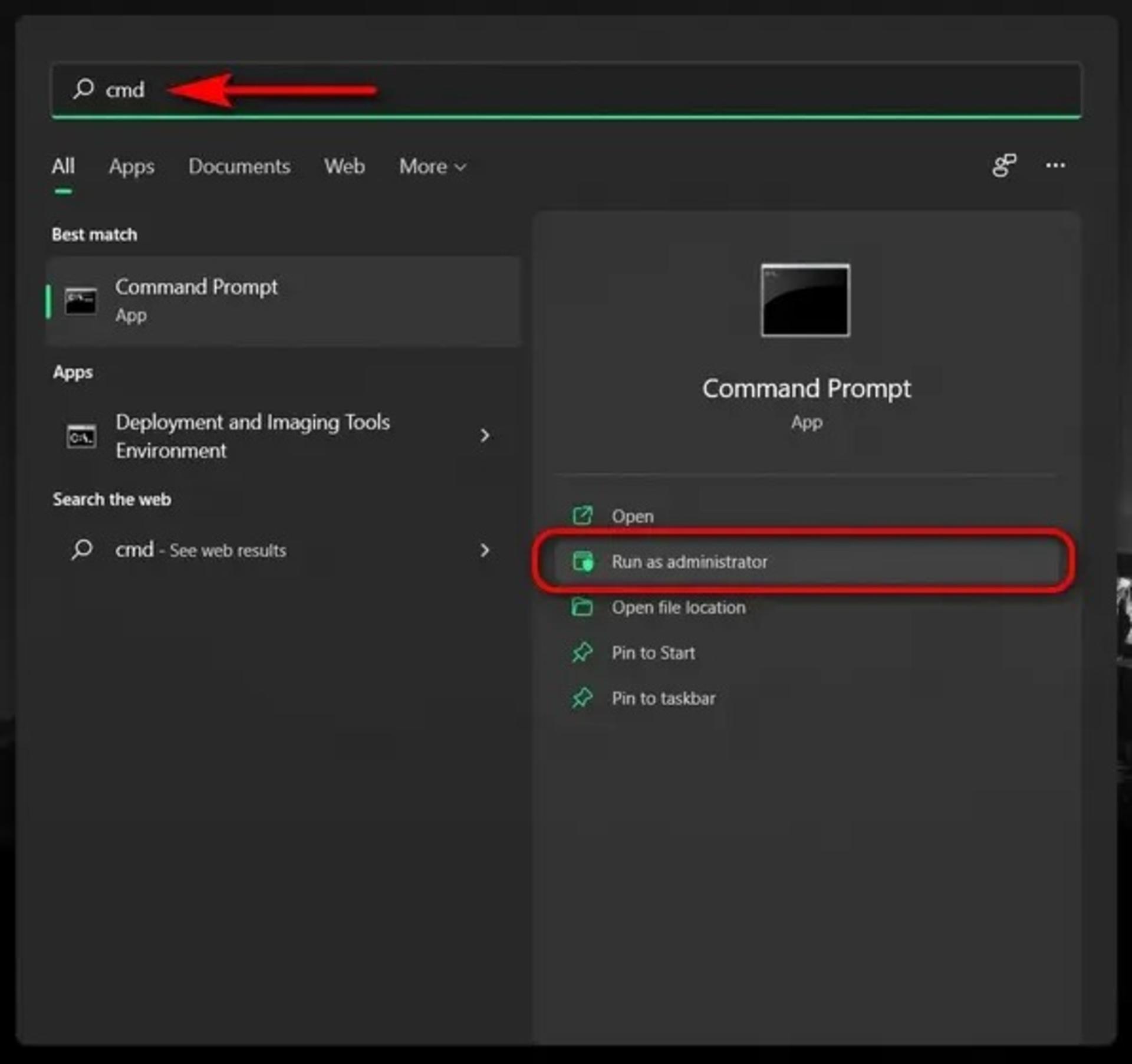The image size is (1132, 1064).
Task: Expand Deployment and Imaging Tools chevron
Action: pyautogui.click(x=485, y=435)
